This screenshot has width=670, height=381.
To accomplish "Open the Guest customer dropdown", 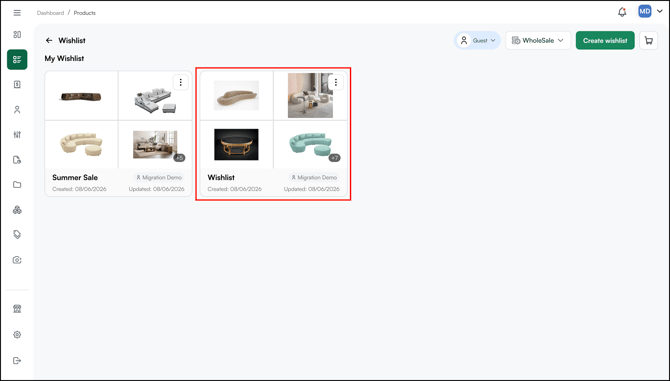I will pyautogui.click(x=477, y=41).
